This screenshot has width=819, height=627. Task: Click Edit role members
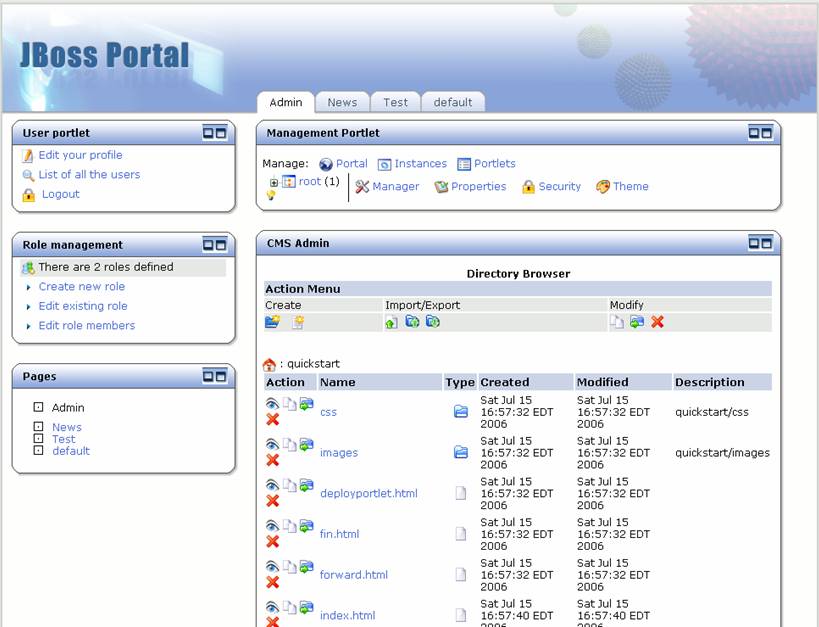[x=87, y=326]
